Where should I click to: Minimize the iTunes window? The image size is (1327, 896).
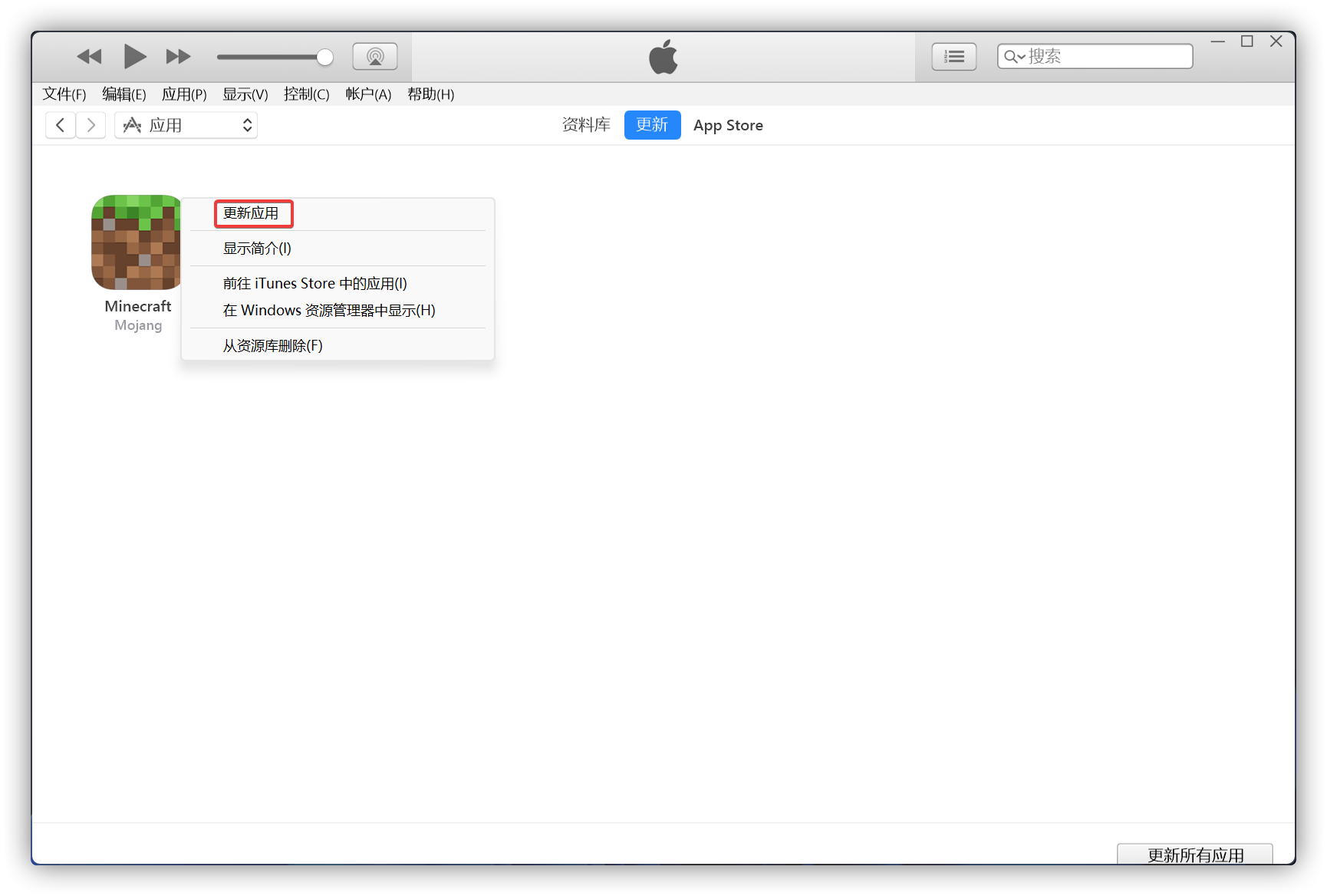[1218, 41]
